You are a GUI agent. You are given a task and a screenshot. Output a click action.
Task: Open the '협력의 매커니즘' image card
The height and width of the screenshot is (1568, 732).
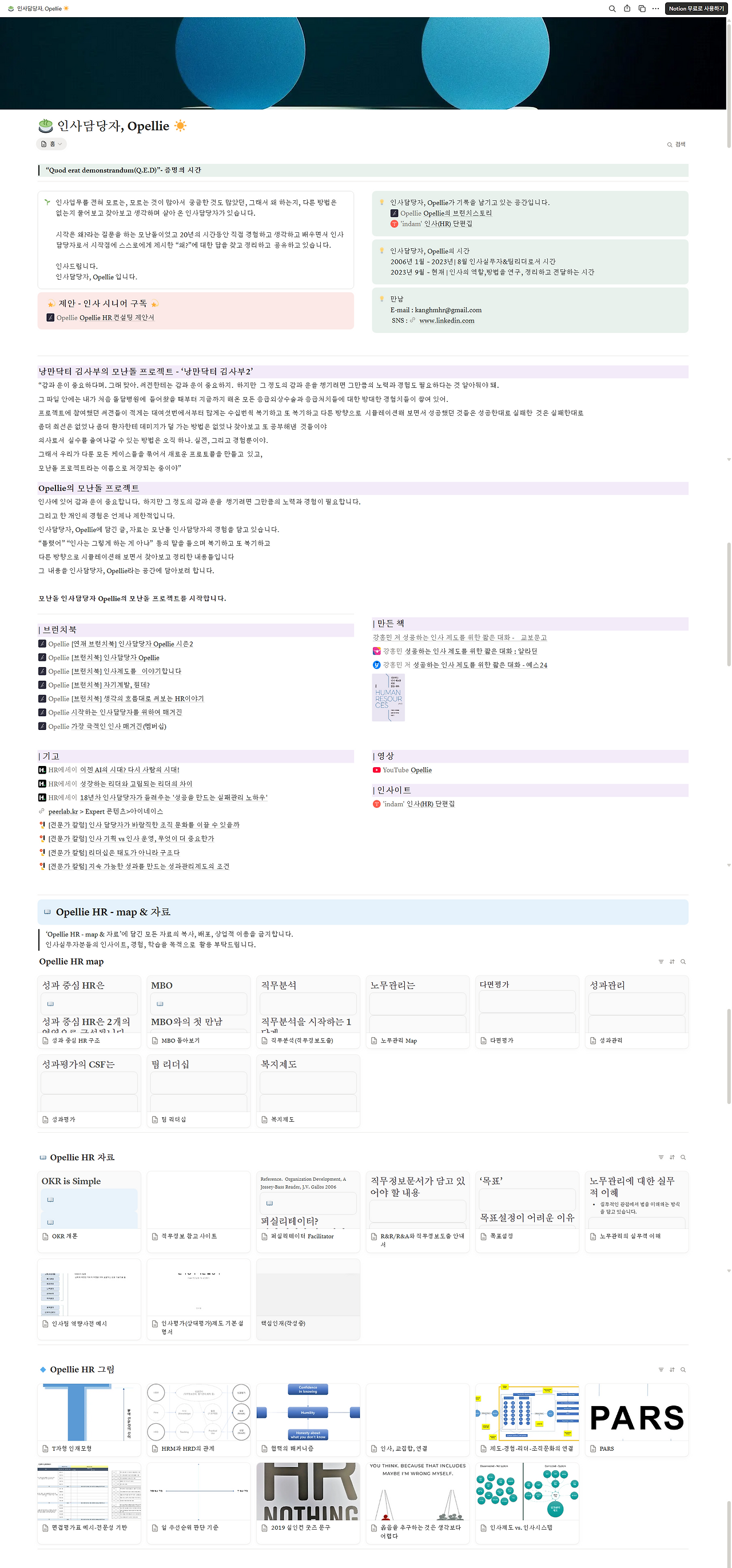(308, 1419)
